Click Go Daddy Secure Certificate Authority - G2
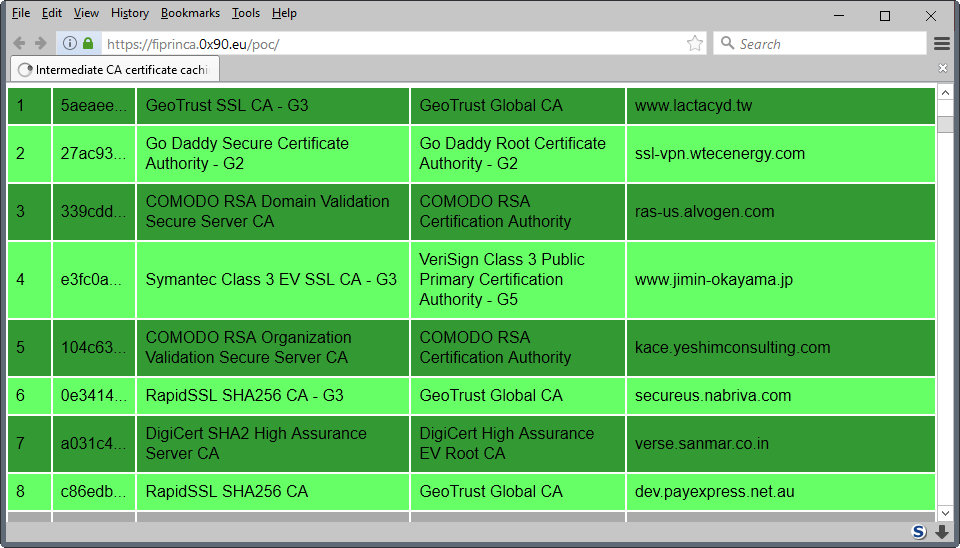This screenshot has height=548, width=960. (x=272, y=154)
